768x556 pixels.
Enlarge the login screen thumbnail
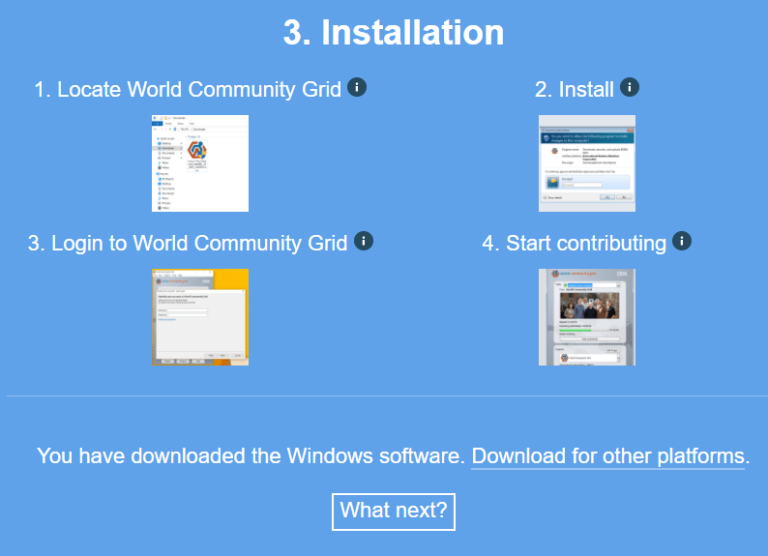coord(200,317)
